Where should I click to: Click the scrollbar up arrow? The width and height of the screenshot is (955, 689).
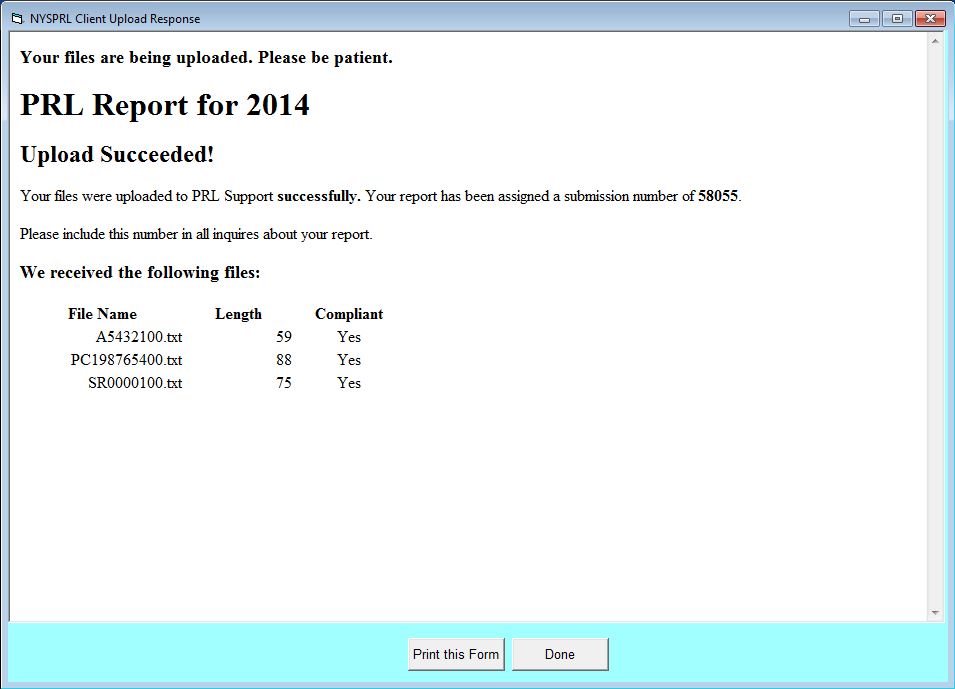tap(935, 42)
